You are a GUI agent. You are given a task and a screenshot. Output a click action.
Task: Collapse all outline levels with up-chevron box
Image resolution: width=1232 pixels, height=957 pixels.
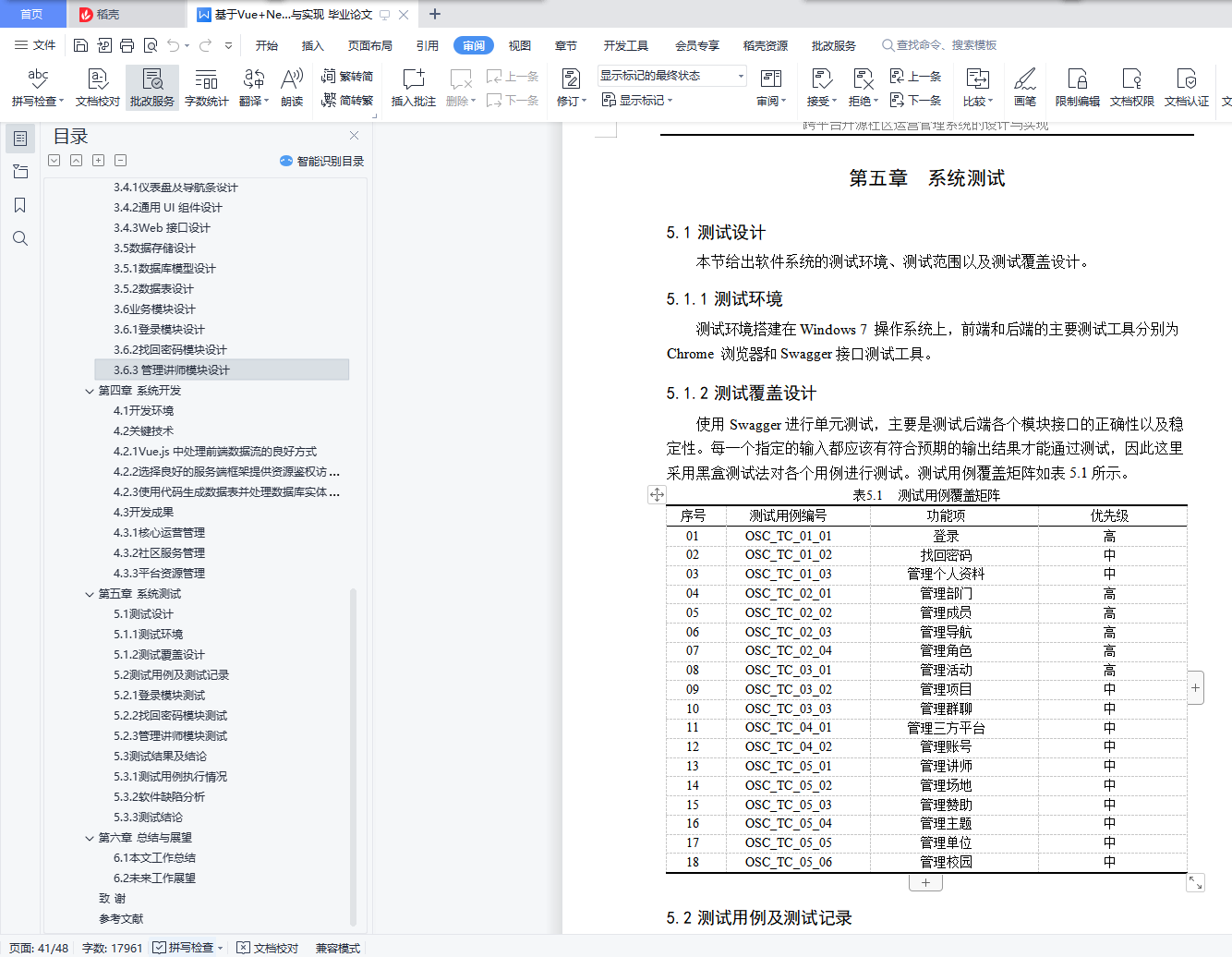[76, 161]
